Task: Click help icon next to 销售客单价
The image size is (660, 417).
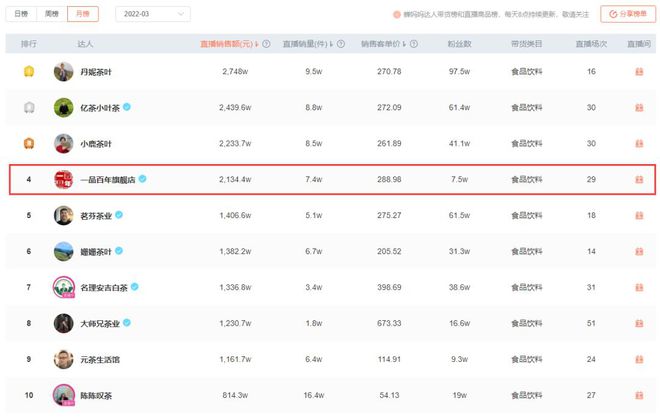Action: pyautogui.click(x=414, y=44)
